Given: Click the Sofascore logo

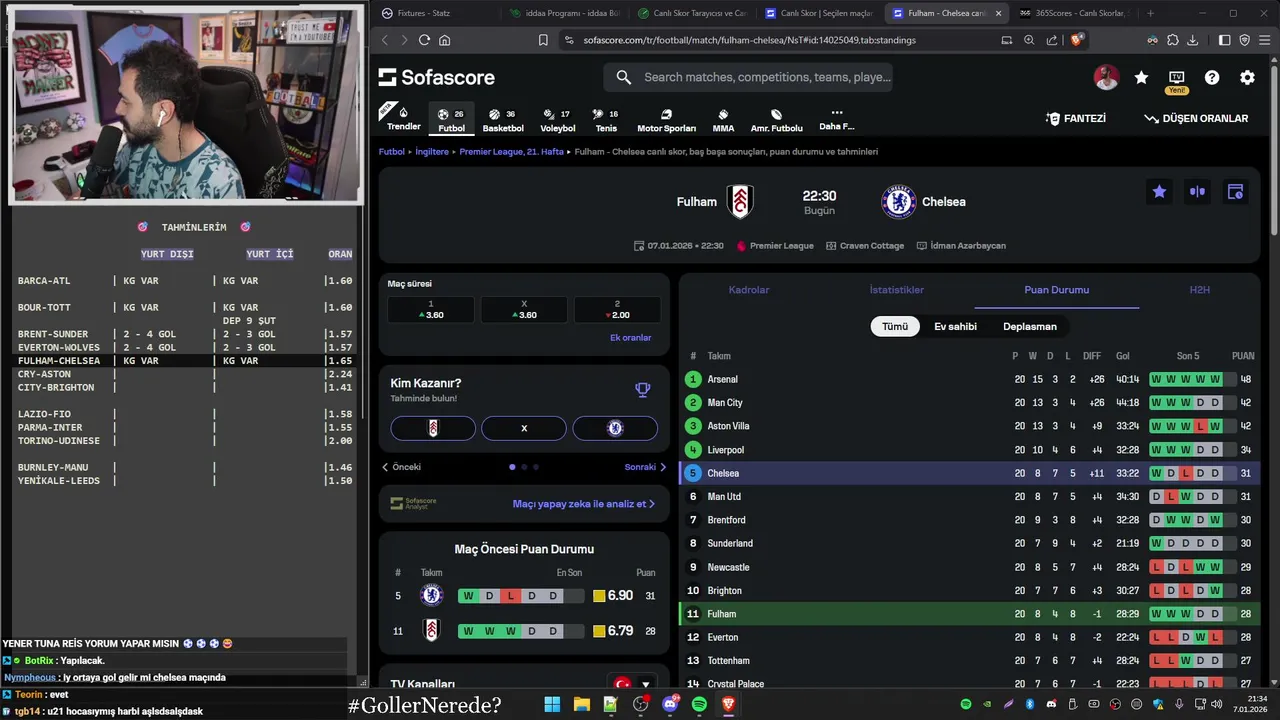Looking at the screenshot, I should [x=436, y=77].
